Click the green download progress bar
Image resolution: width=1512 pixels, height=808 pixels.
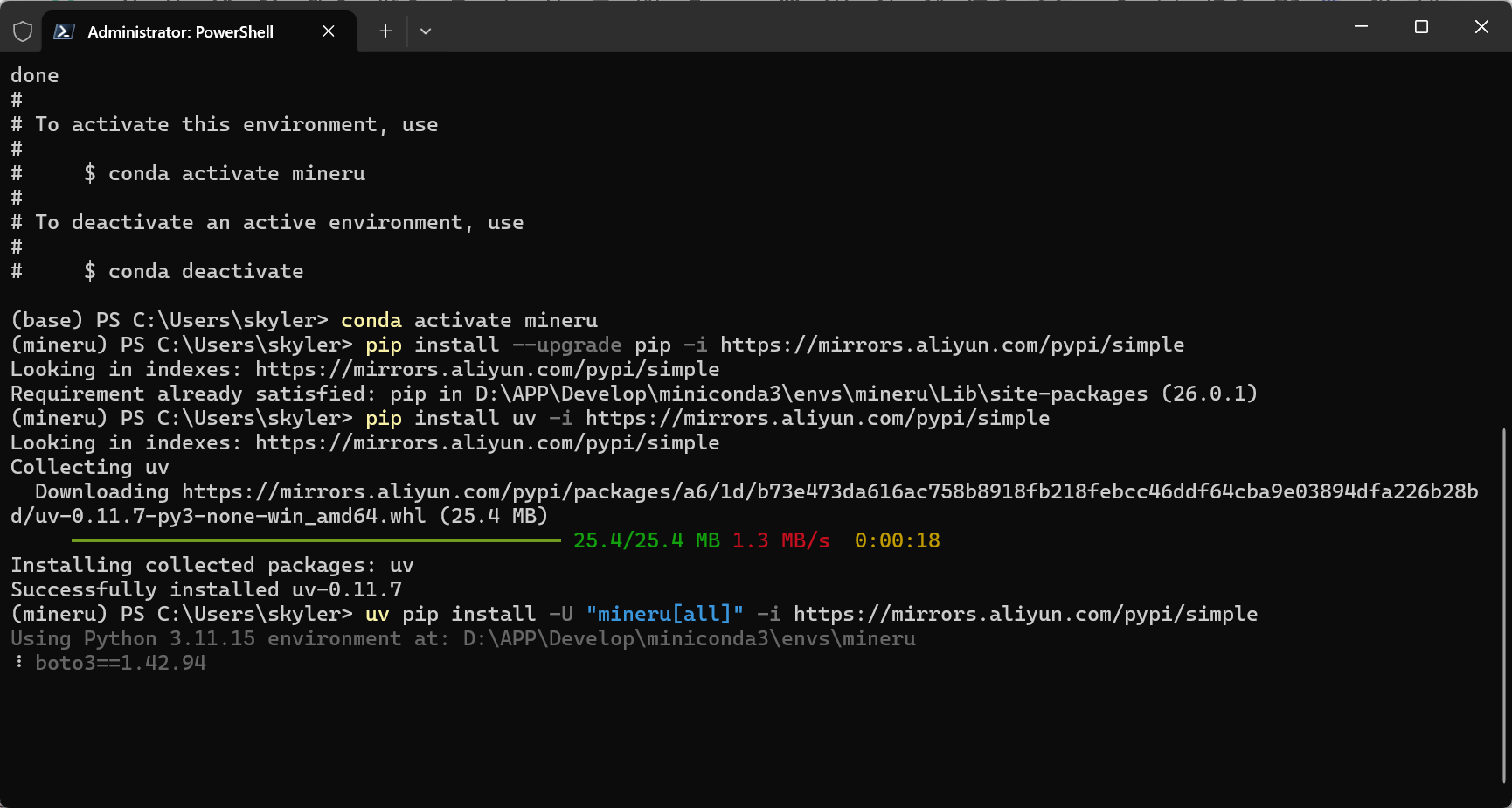click(x=316, y=540)
